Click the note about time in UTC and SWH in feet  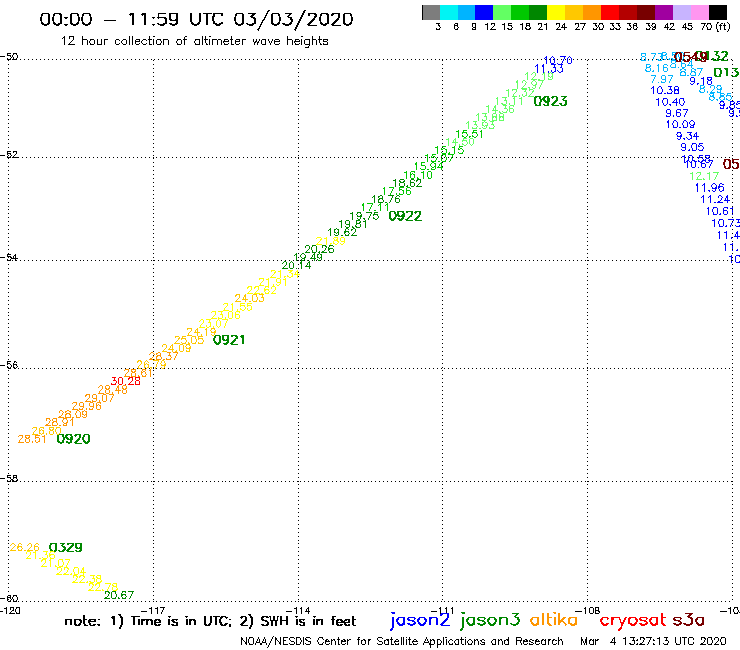pos(210,621)
